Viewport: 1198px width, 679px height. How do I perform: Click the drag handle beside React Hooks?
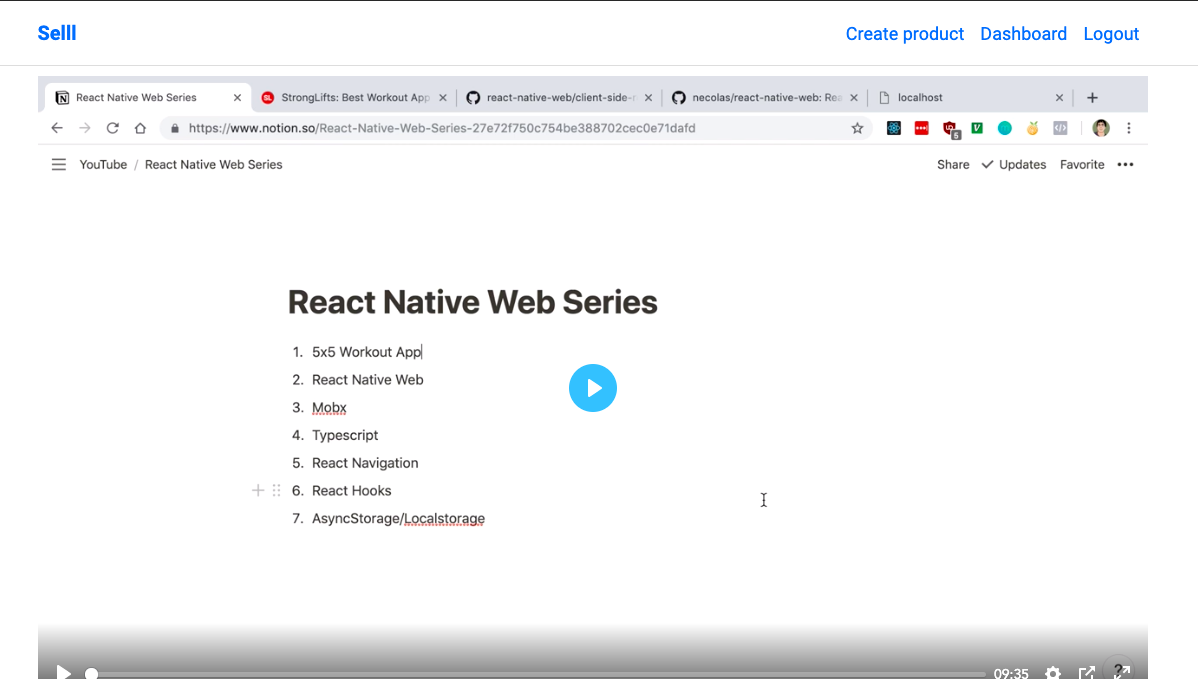coord(277,490)
